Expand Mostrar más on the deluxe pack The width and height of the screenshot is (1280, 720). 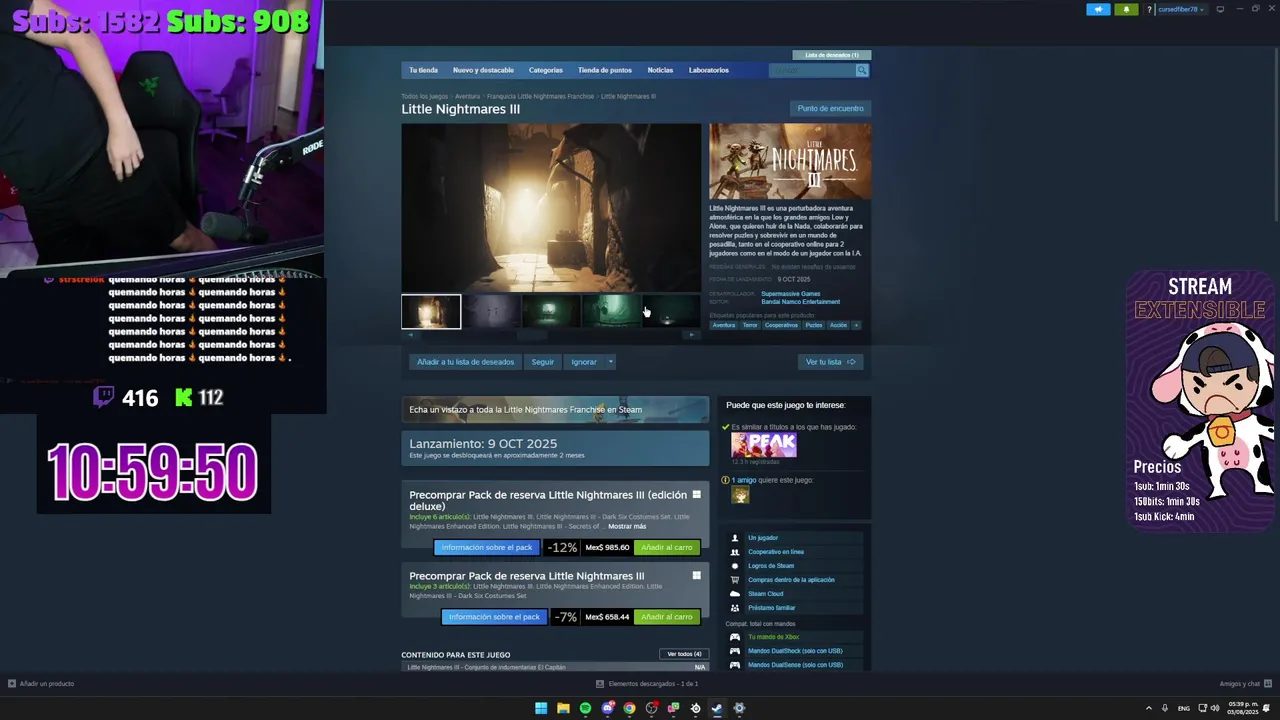[627, 526]
